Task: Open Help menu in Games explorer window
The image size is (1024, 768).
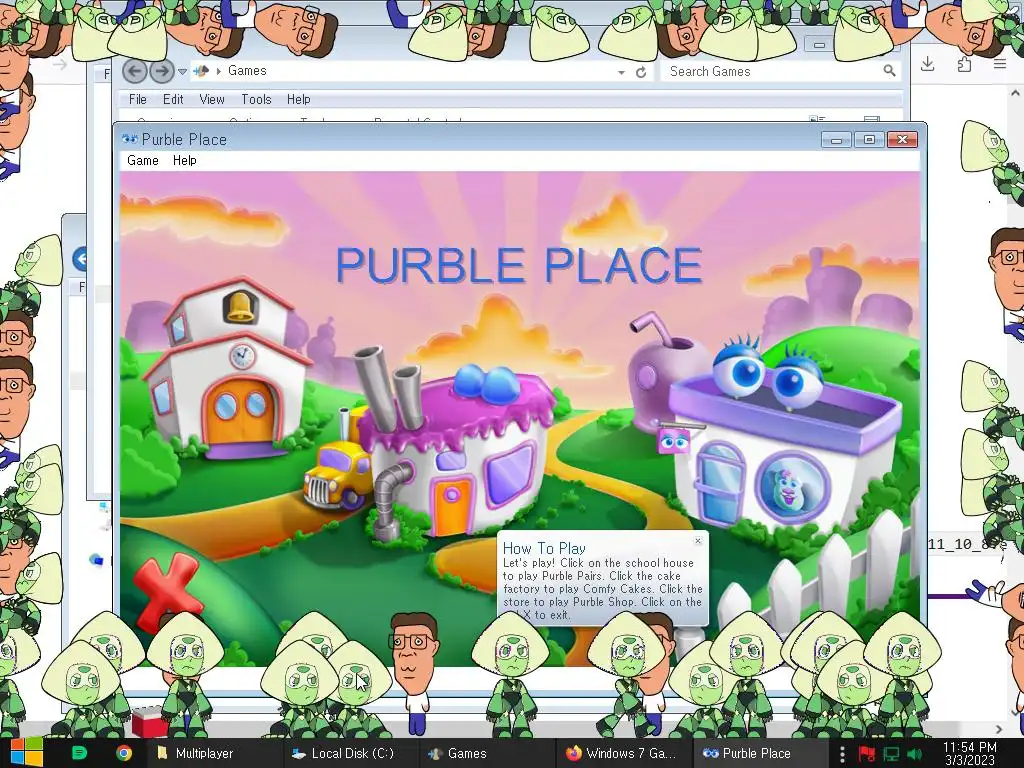Action: [x=298, y=99]
